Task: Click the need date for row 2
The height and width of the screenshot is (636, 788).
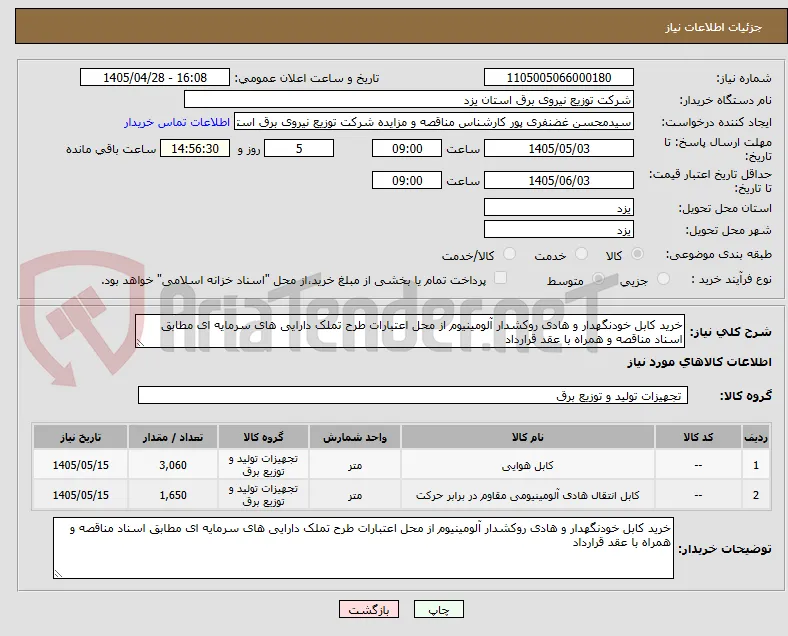Action: [80, 495]
